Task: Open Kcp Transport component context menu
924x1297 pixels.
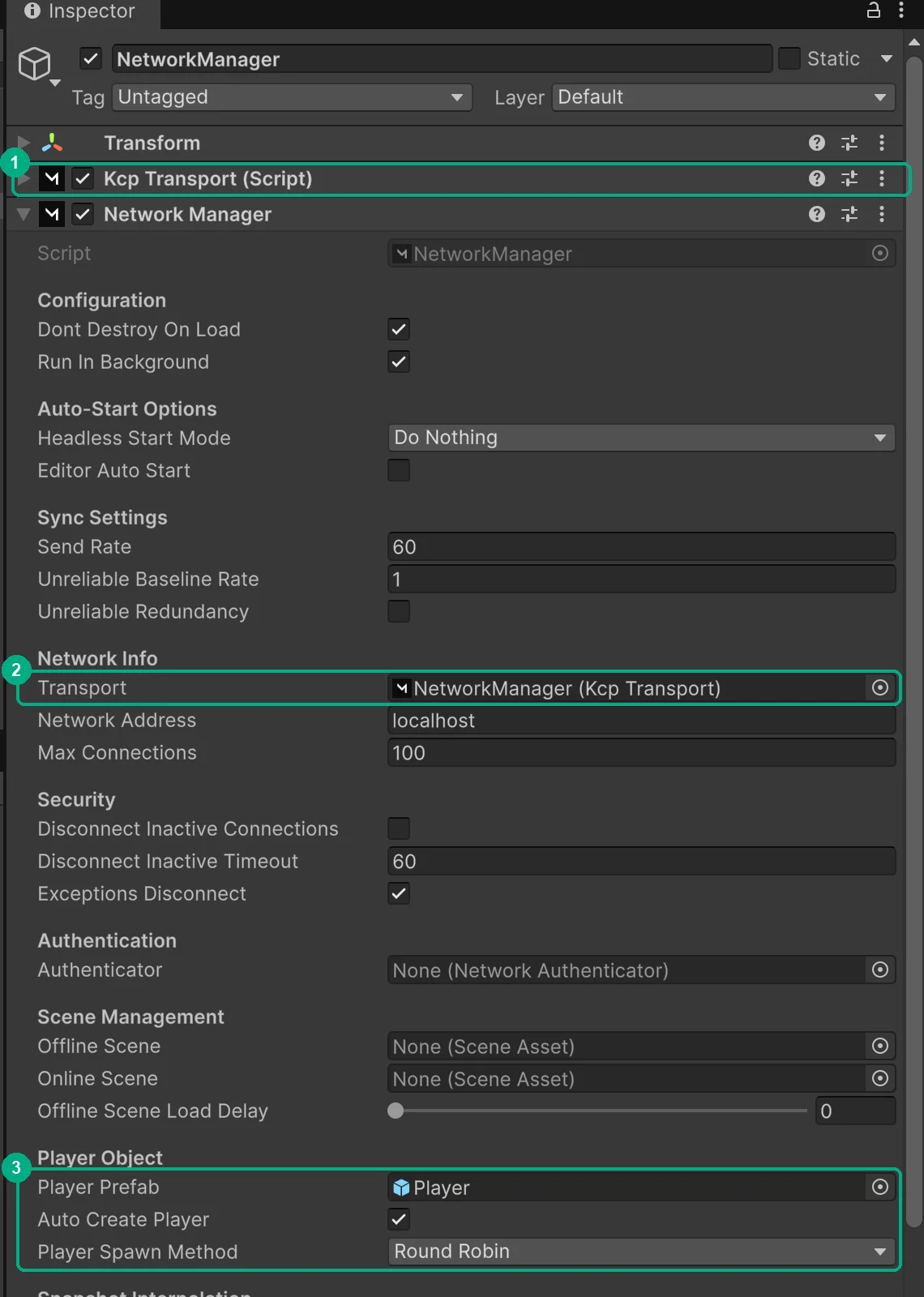Action: 882,178
